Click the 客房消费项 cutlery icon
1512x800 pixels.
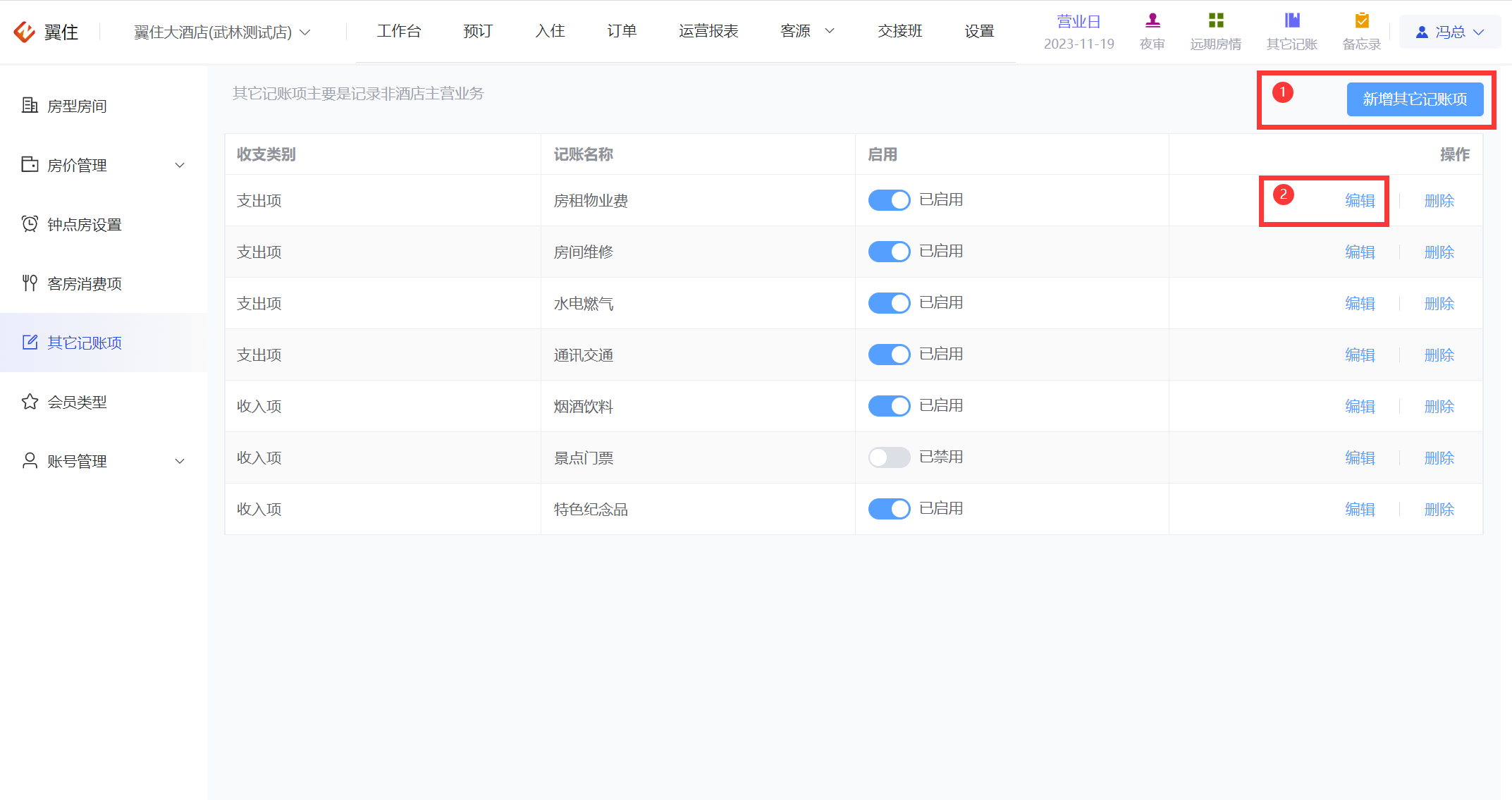(x=30, y=283)
